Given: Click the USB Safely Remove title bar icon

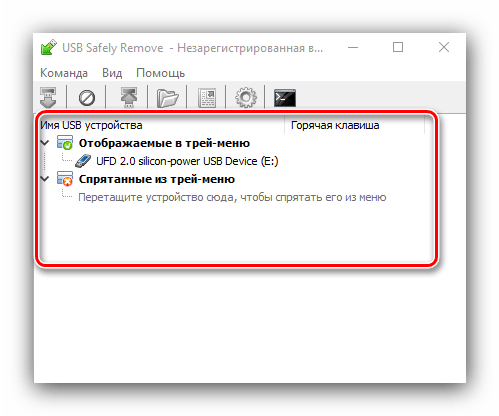Looking at the screenshot, I should (x=49, y=48).
